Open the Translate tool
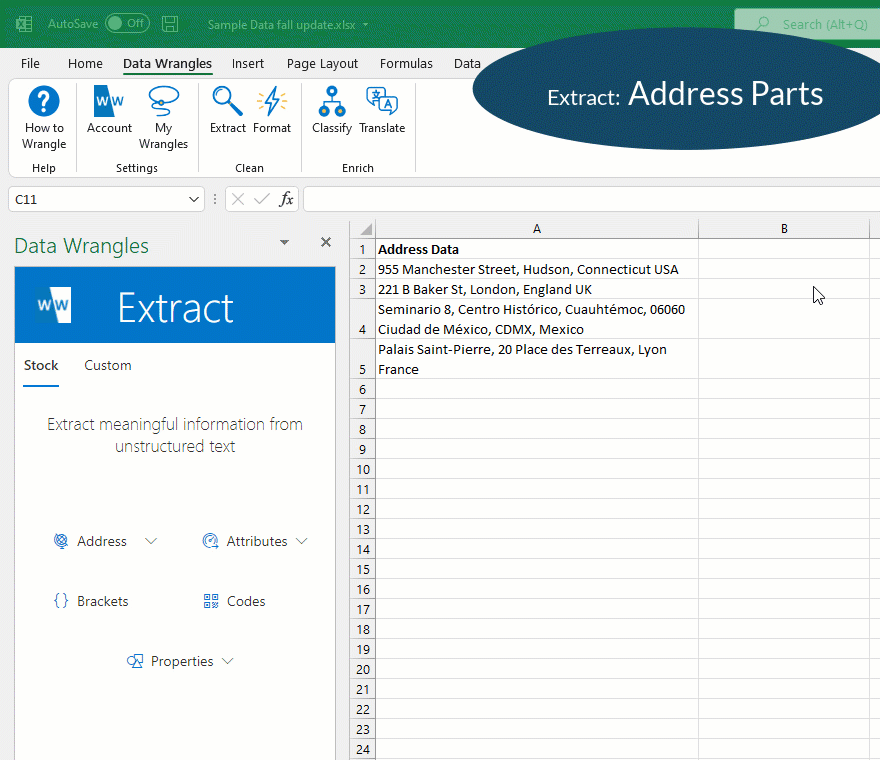Image resolution: width=880 pixels, height=760 pixels. pyautogui.click(x=382, y=110)
